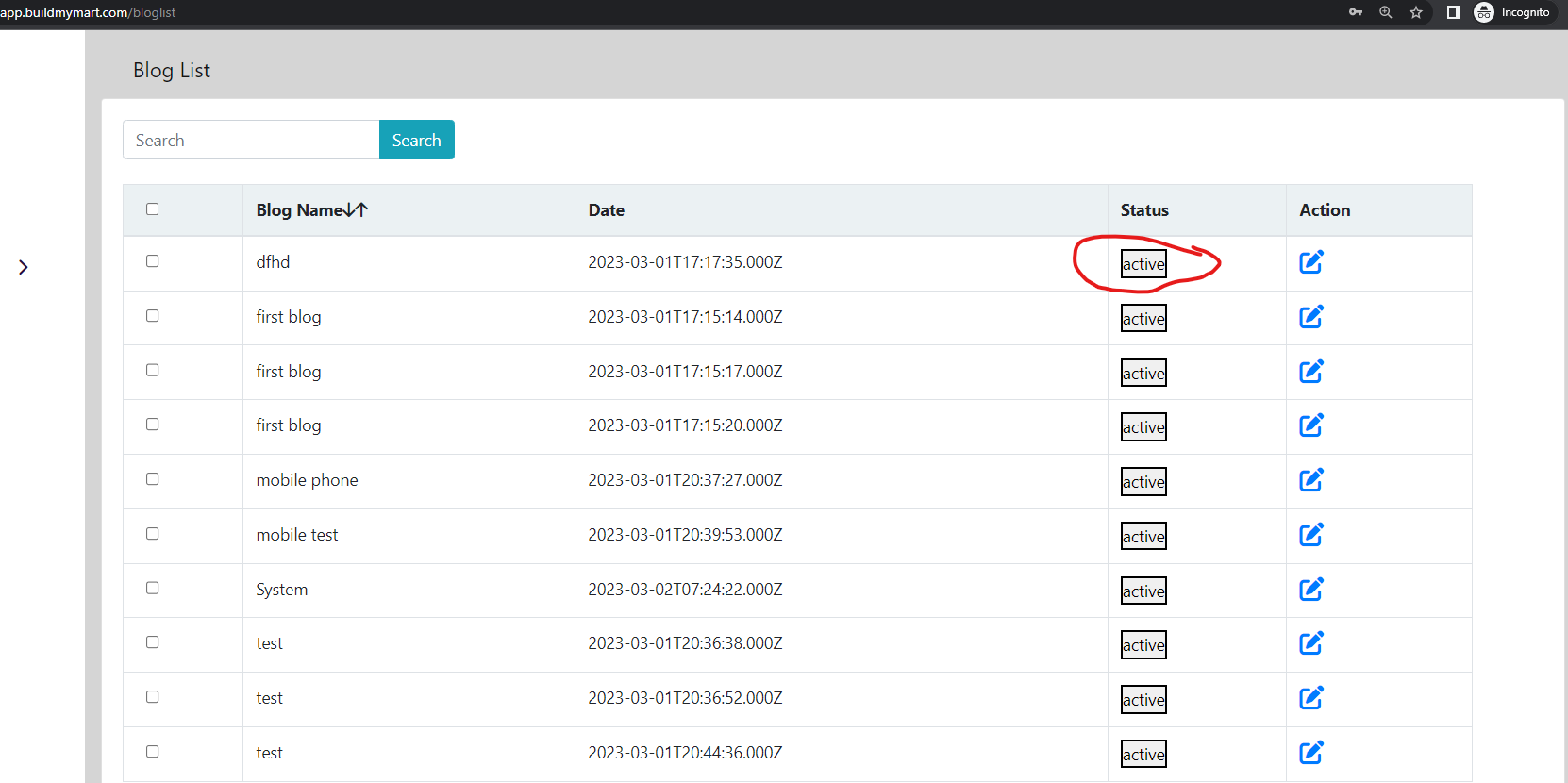This screenshot has width=1568, height=783.
Task: Click the Blog List page heading
Action: pyautogui.click(x=172, y=71)
